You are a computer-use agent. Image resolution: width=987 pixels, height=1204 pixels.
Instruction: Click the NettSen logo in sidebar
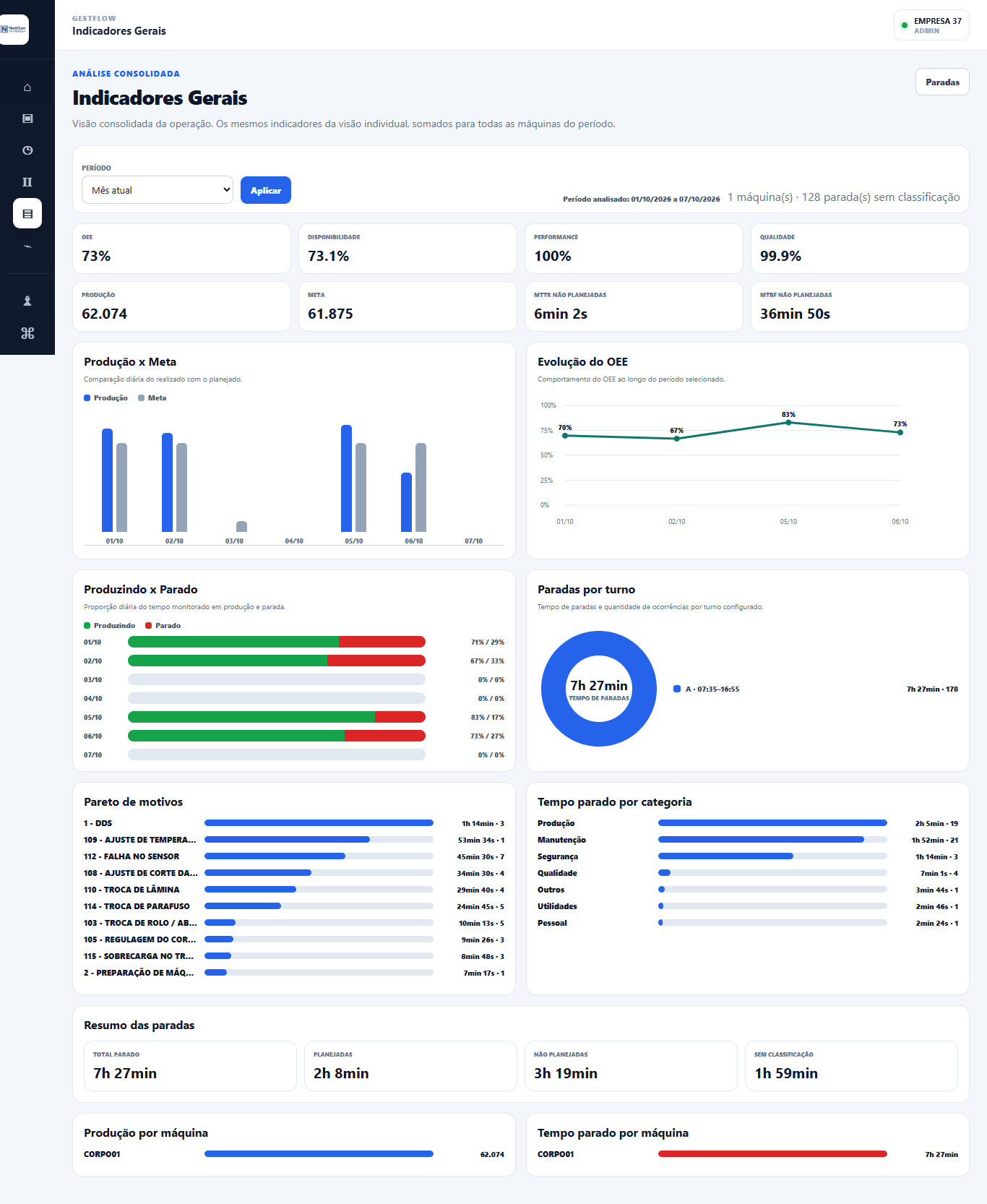click(14, 30)
